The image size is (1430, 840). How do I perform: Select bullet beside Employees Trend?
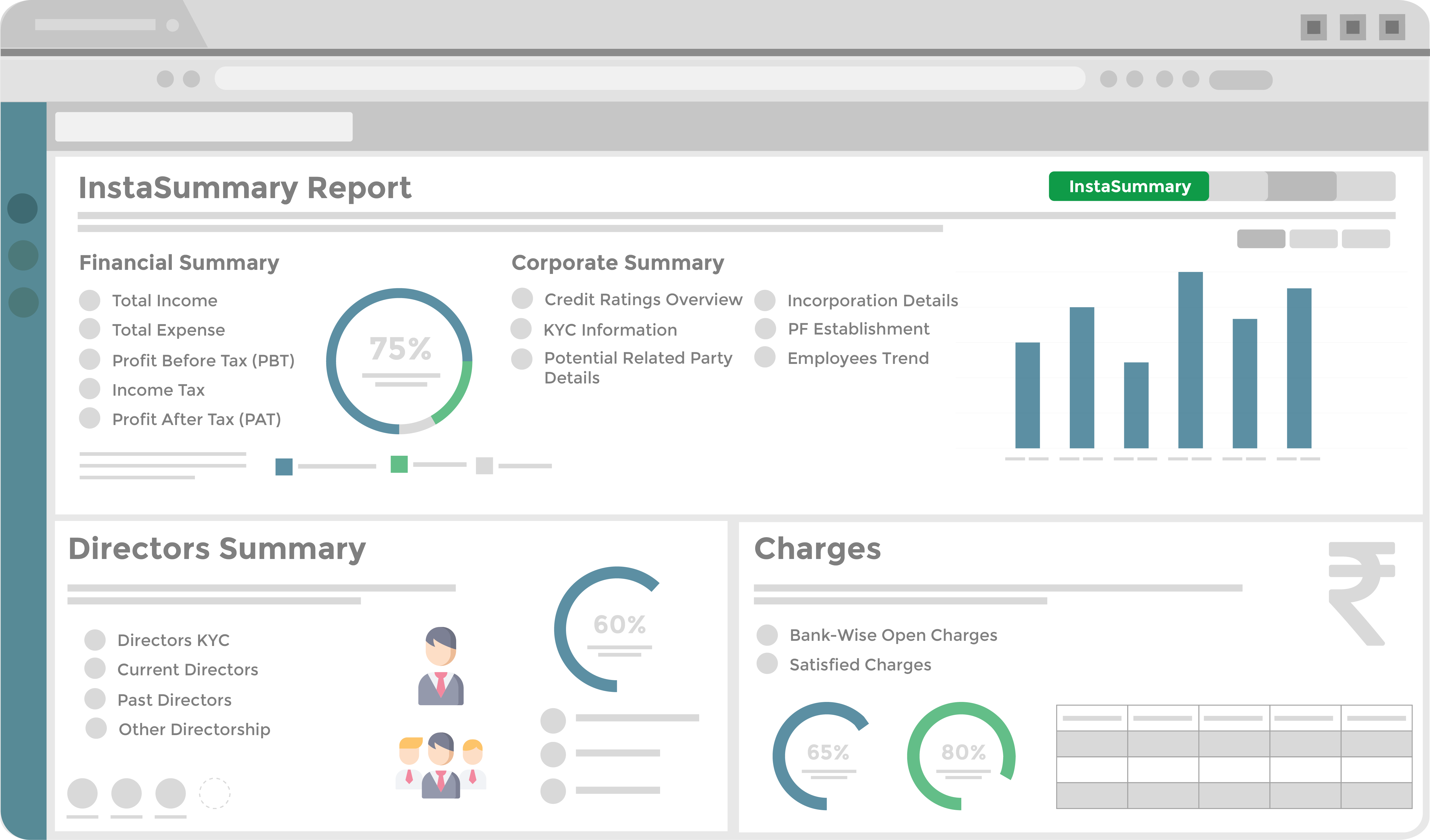click(765, 357)
